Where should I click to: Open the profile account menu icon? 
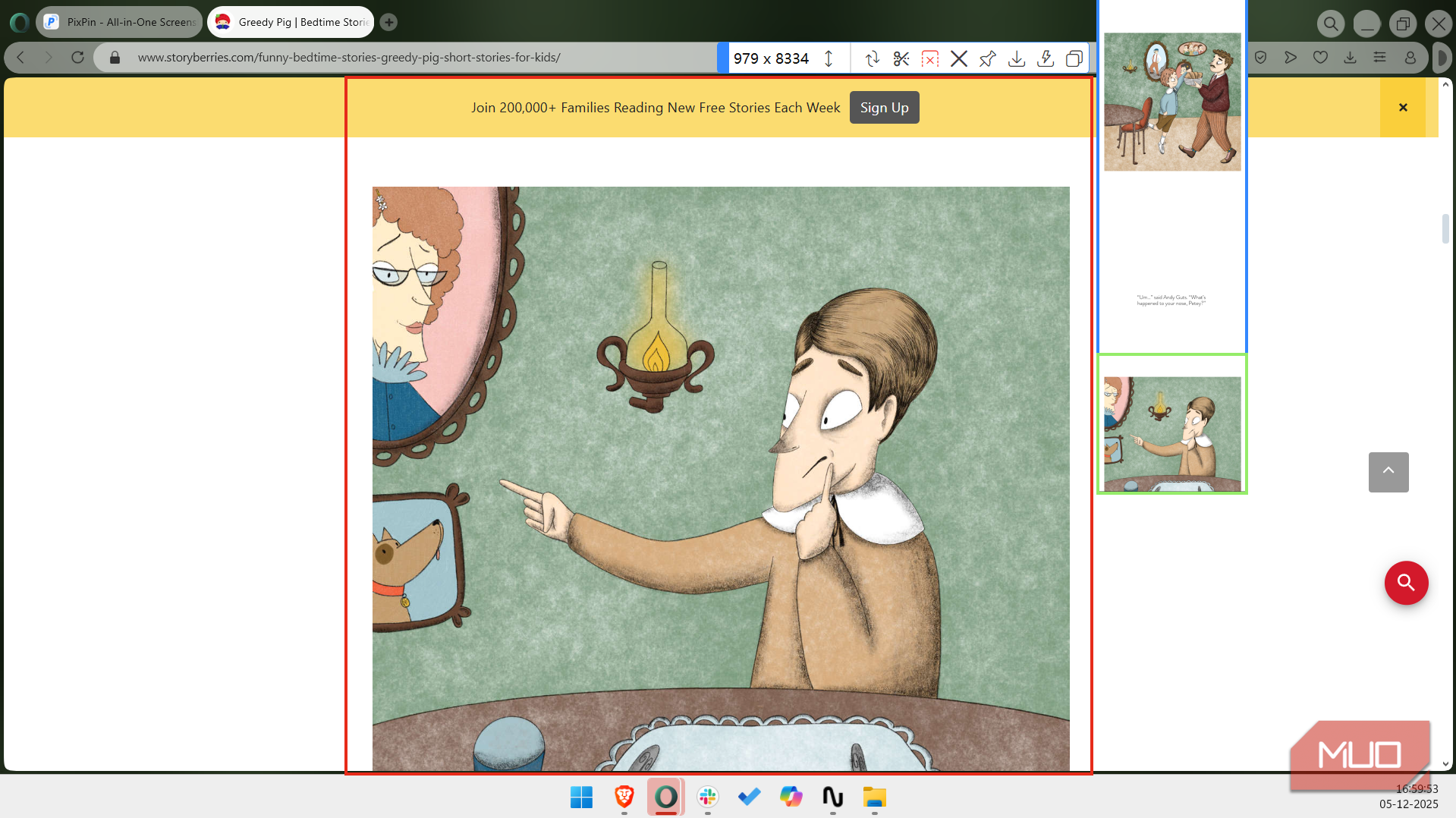point(1410,58)
